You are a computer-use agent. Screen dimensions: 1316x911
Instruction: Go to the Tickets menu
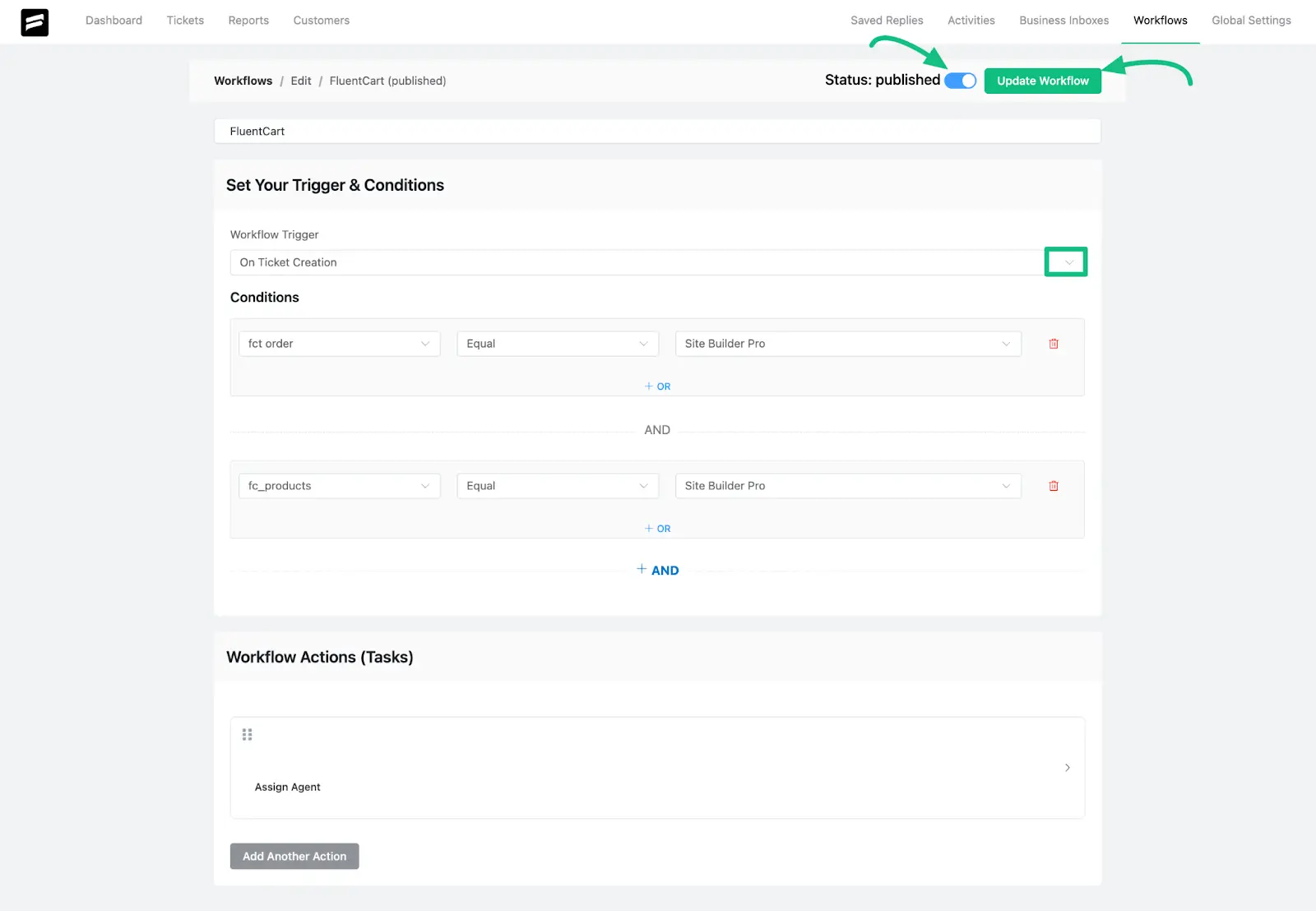[x=185, y=21]
